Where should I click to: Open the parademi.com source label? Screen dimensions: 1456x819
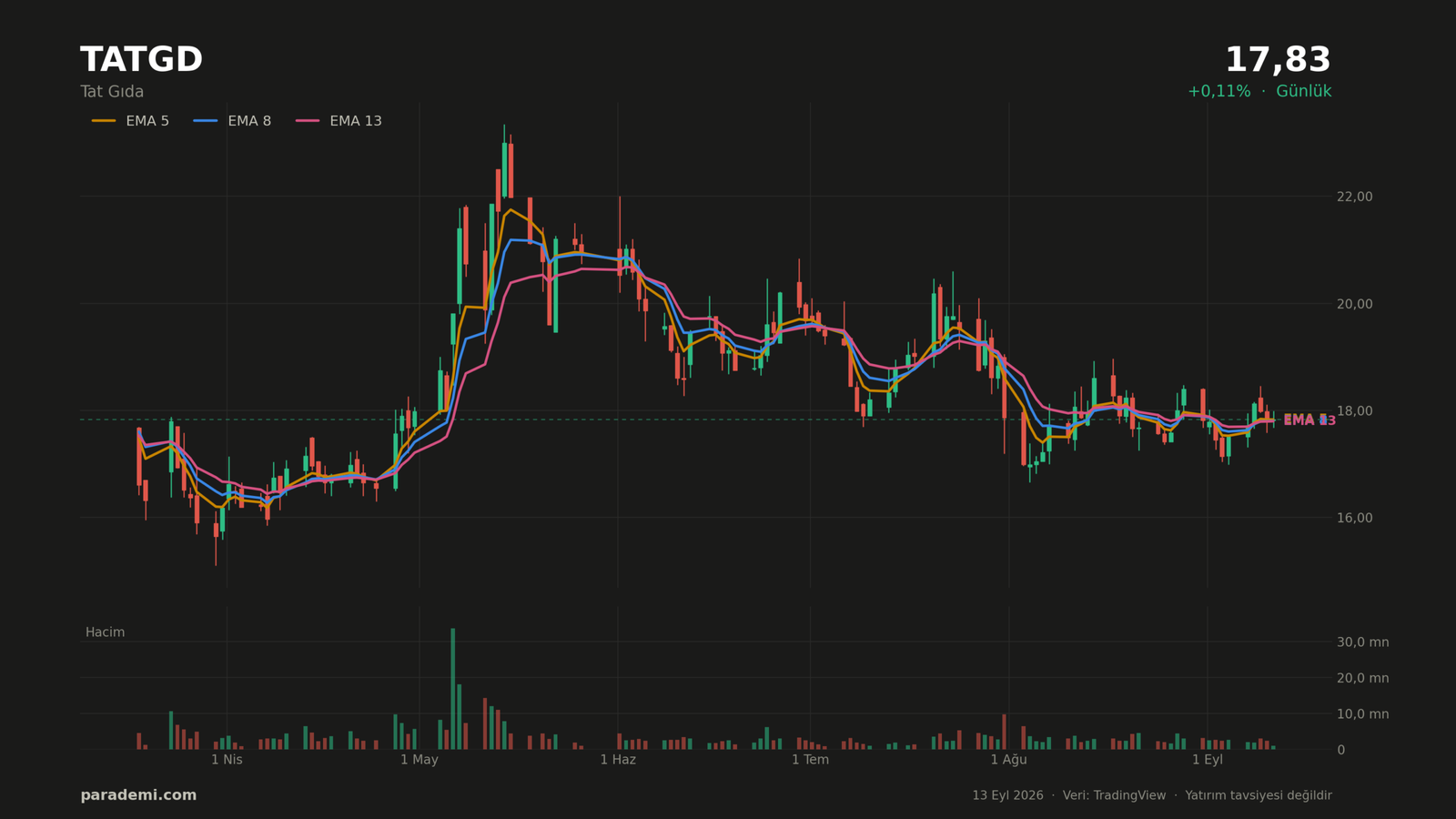(138, 795)
